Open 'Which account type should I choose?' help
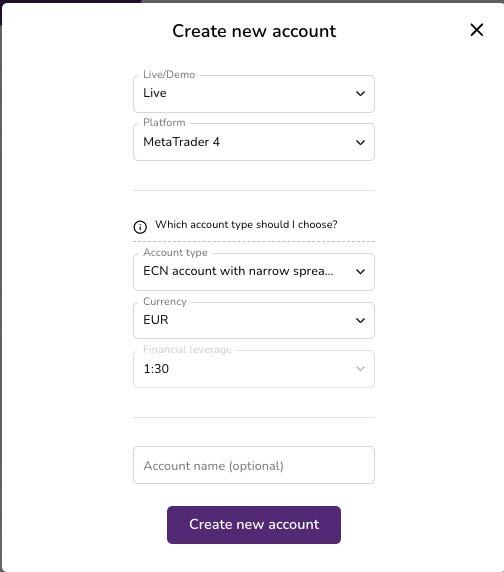Screen dimensions: 504x572 (x=246, y=224)
